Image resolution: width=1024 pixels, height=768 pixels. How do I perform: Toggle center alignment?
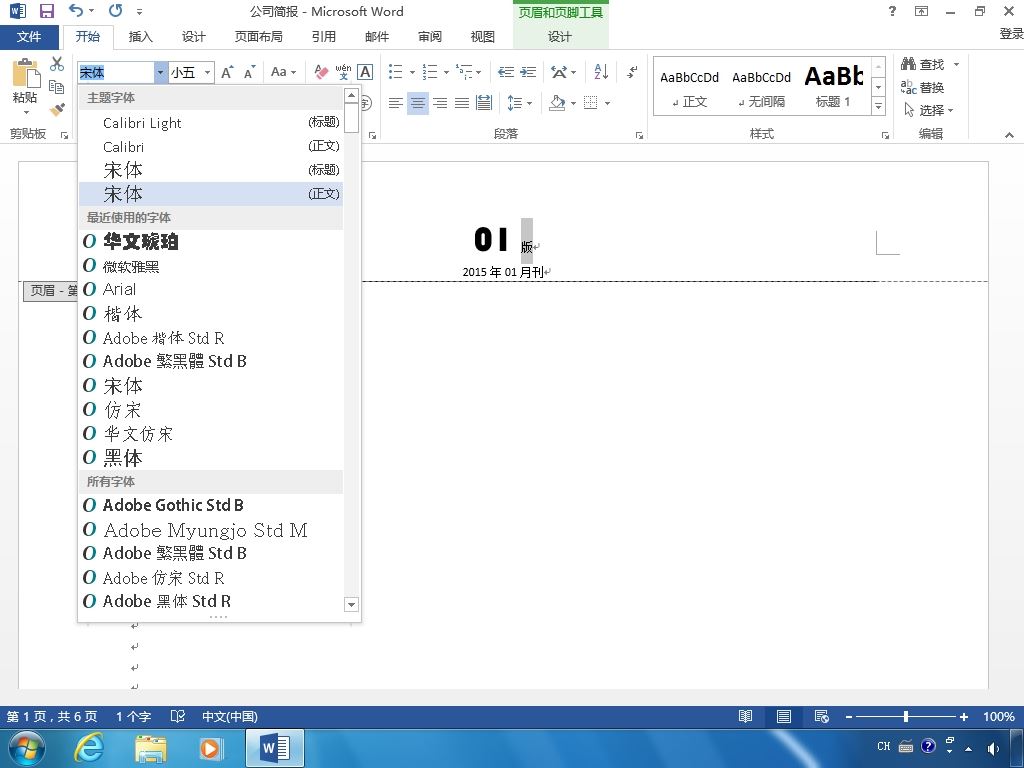[417, 103]
